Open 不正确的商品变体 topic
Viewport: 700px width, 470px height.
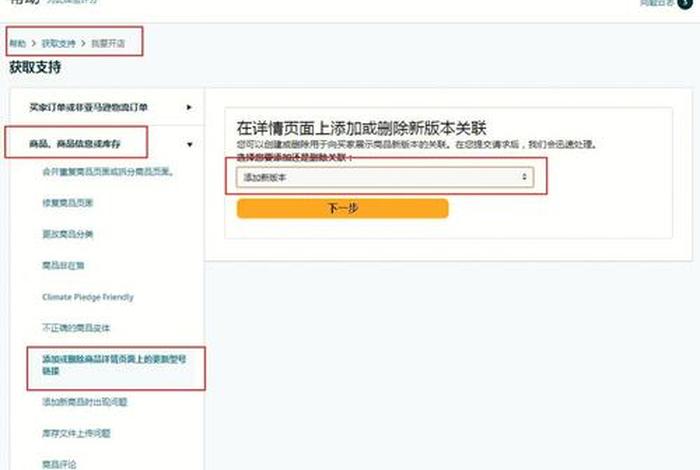[76, 328]
